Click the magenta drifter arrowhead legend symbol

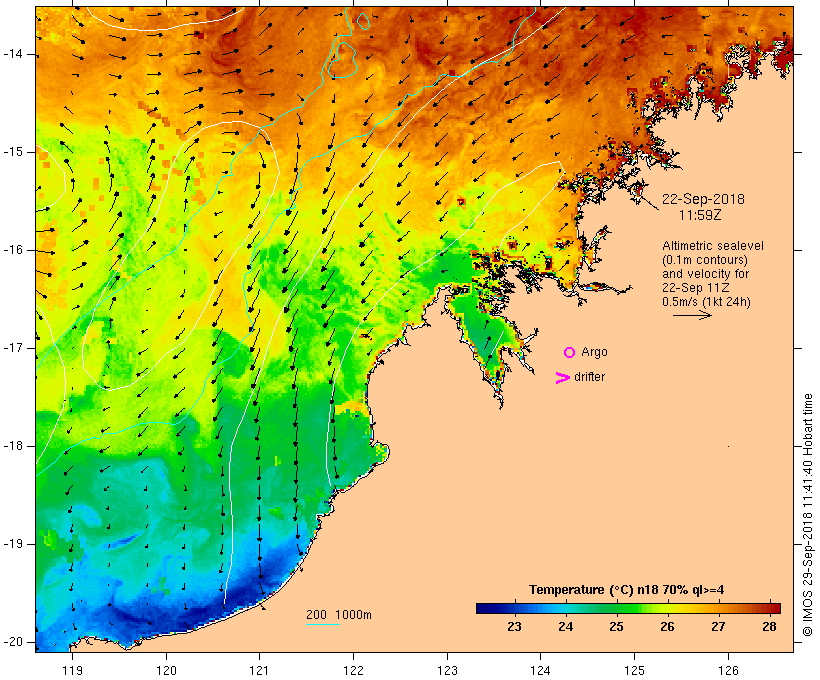tap(562, 378)
